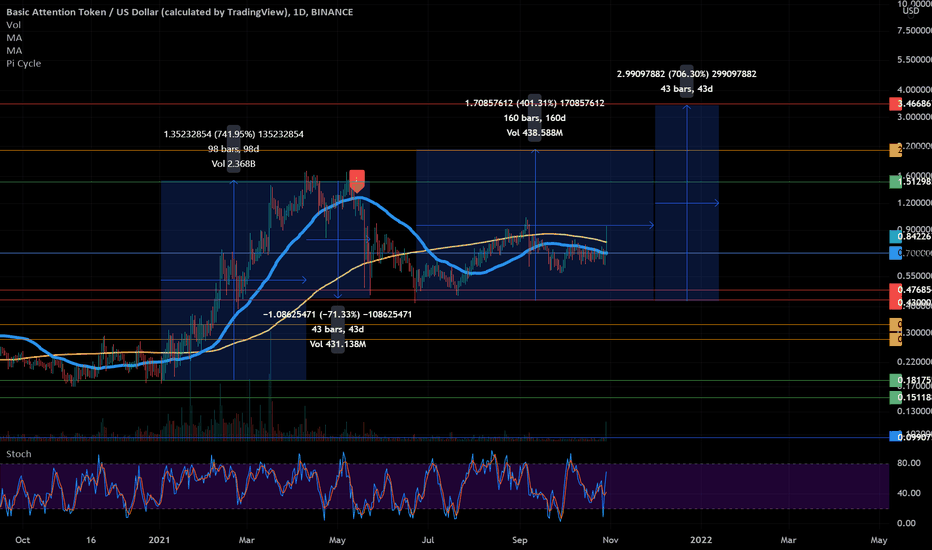The image size is (932, 550).
Task: Select the Stoch pane label
Action: coord(18,454)
